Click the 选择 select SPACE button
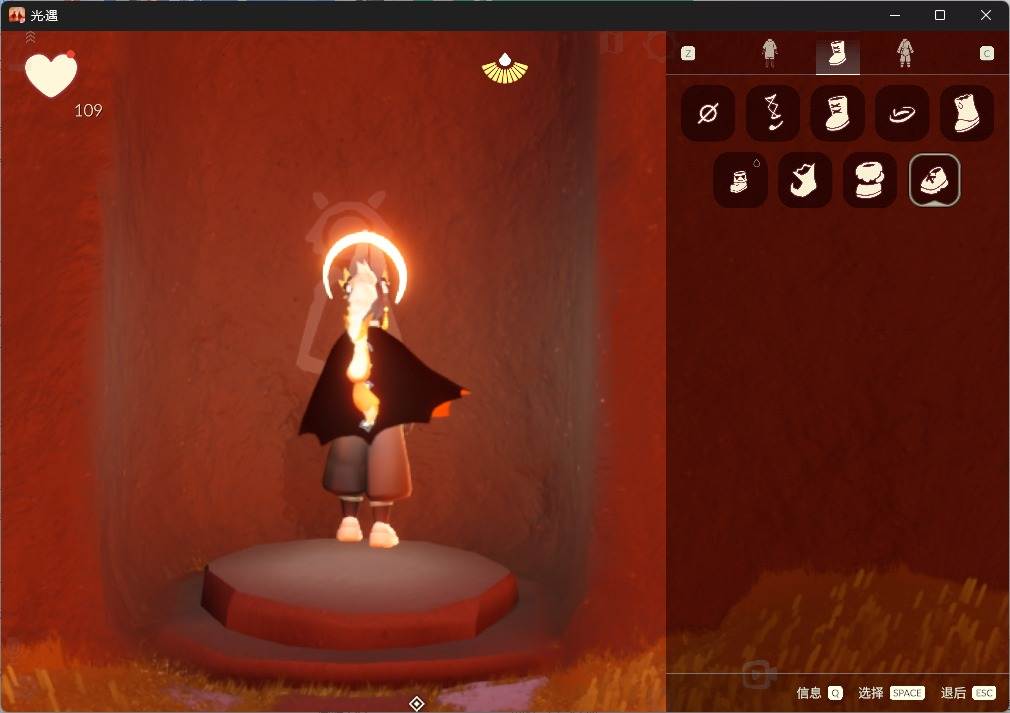The image size is (1010, 713). [x=891, y=693]
